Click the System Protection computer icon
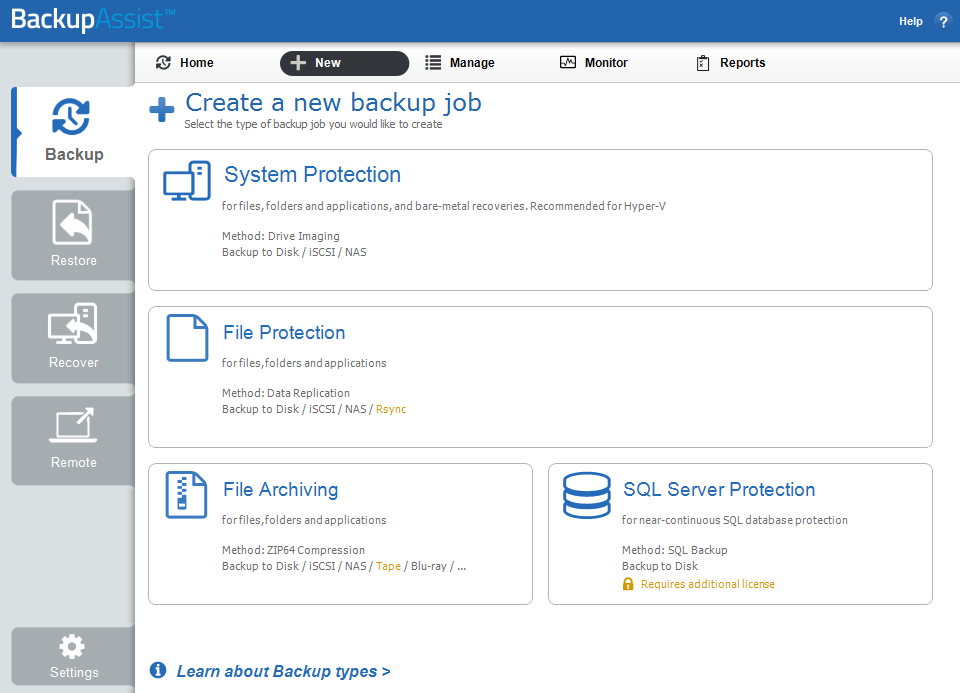This screenshot has width=960, height=693. point(187,181)
